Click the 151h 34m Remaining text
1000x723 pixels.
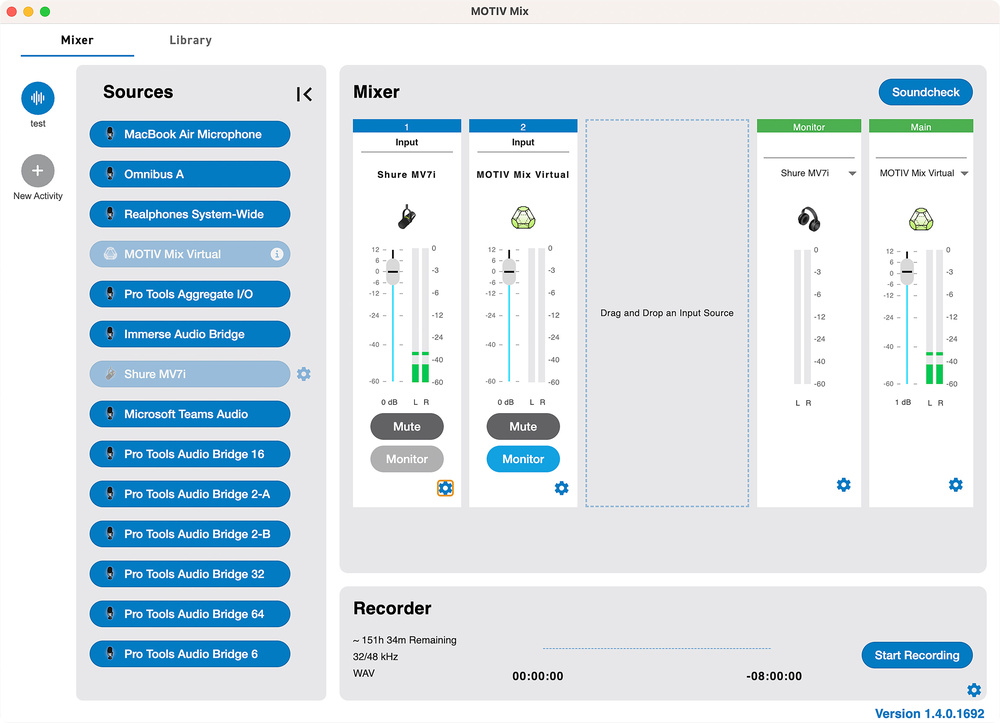404,640
